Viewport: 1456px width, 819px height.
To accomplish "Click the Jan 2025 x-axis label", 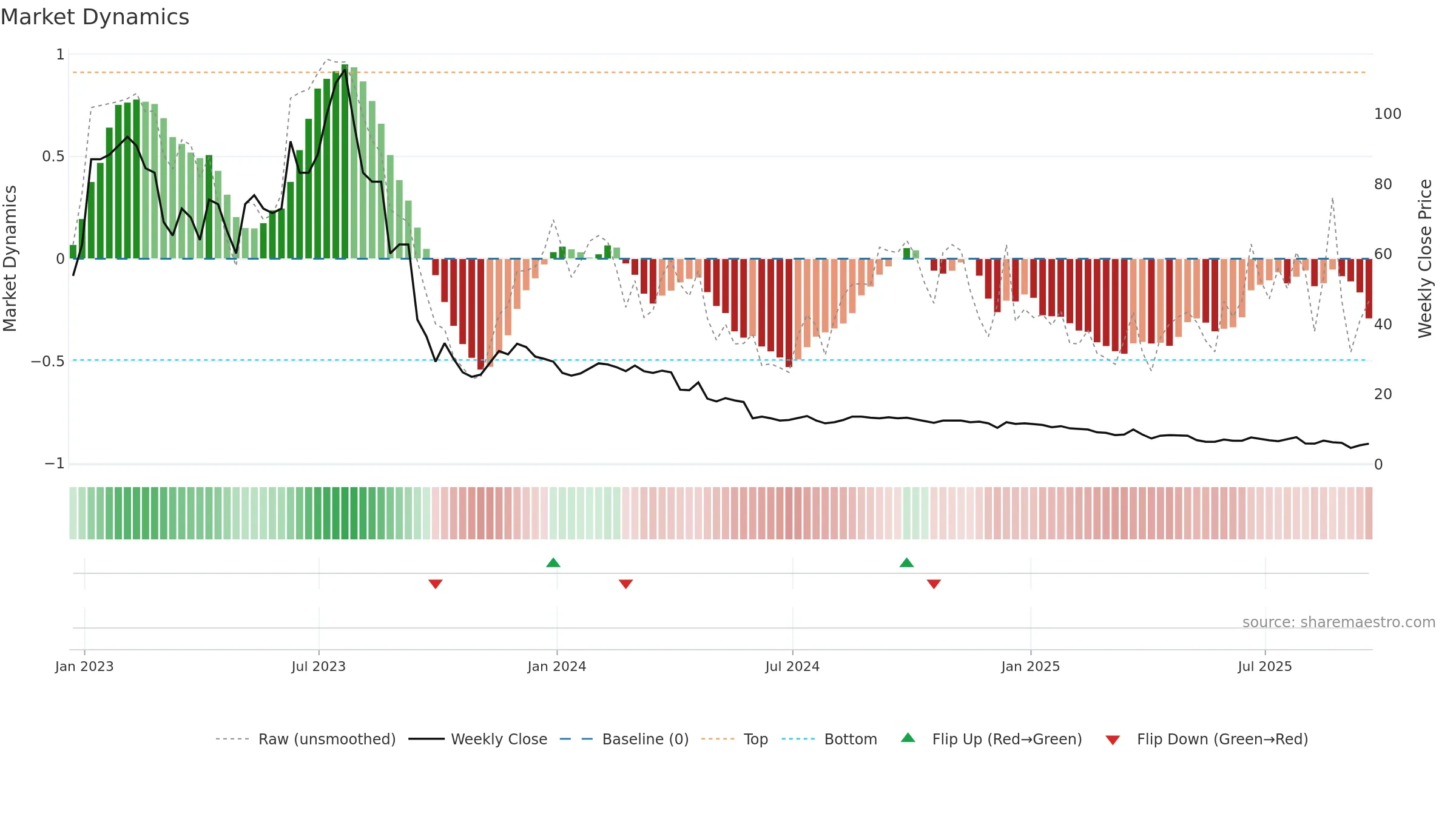I will tap(1031, 666).
